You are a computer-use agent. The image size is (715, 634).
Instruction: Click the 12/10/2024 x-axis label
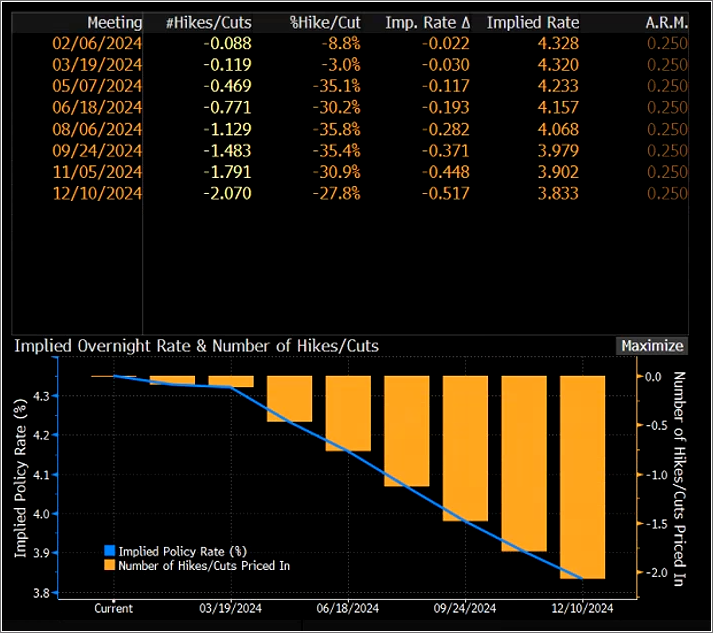(x=582, y=608)
